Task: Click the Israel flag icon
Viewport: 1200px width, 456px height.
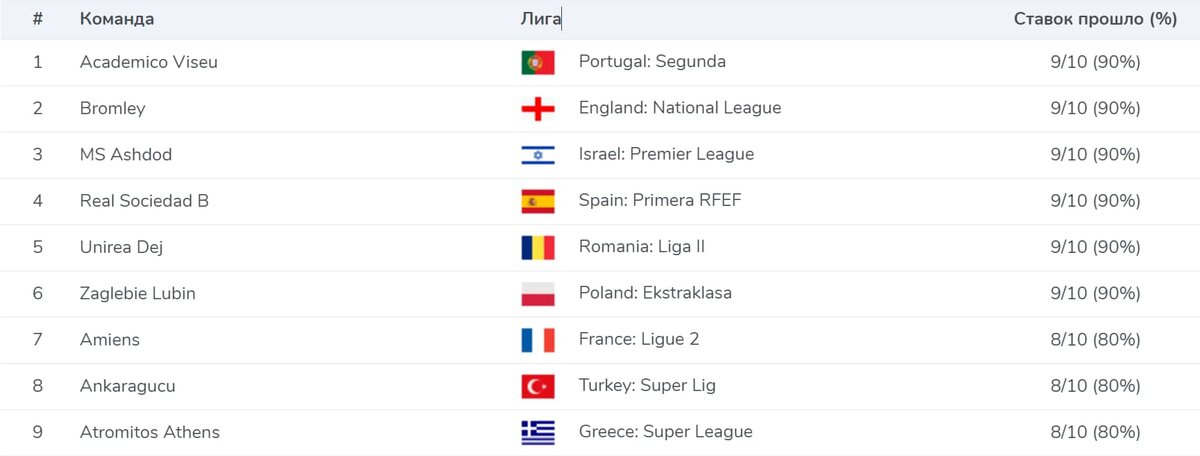Action: [x=538, y=155]
